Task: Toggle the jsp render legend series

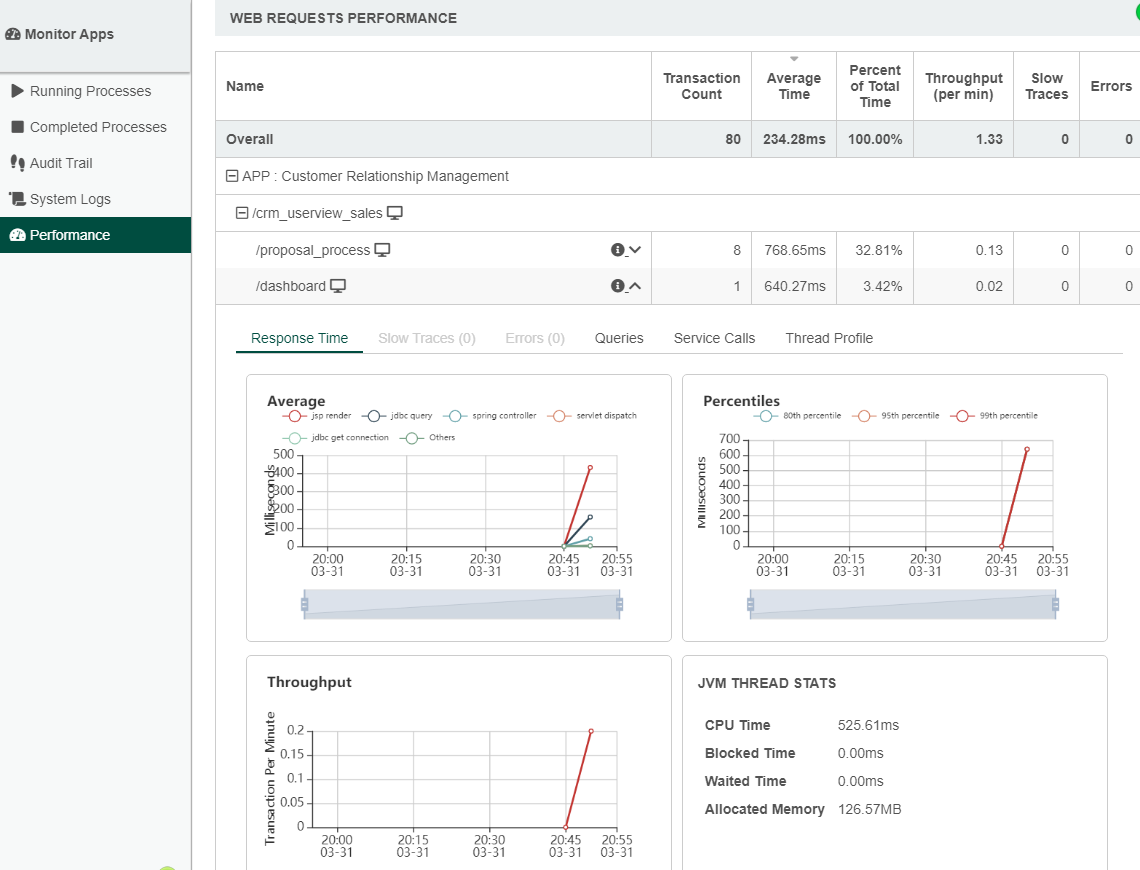Action: pos(293,416)
